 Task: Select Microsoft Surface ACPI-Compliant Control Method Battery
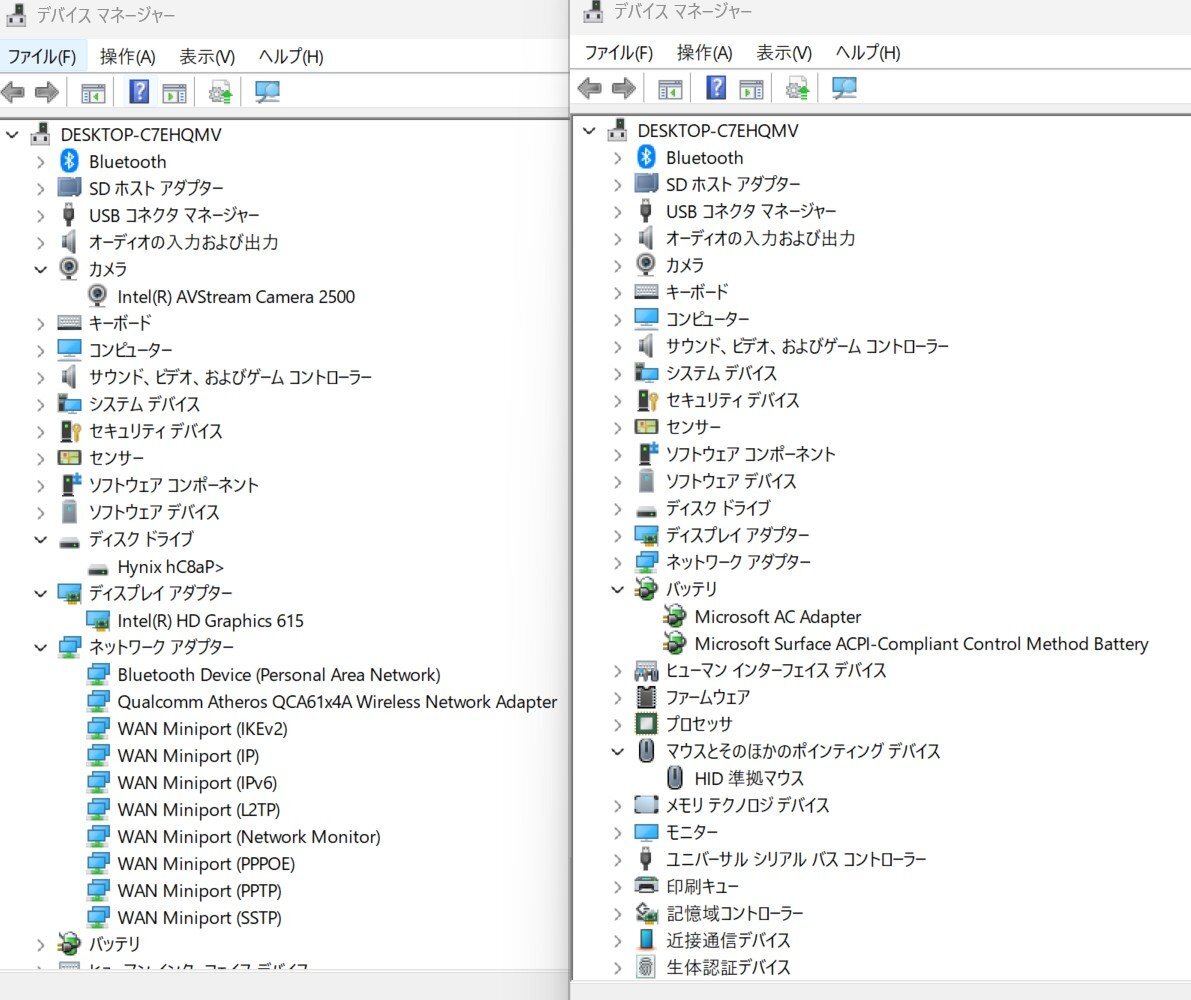pos(921,644)
